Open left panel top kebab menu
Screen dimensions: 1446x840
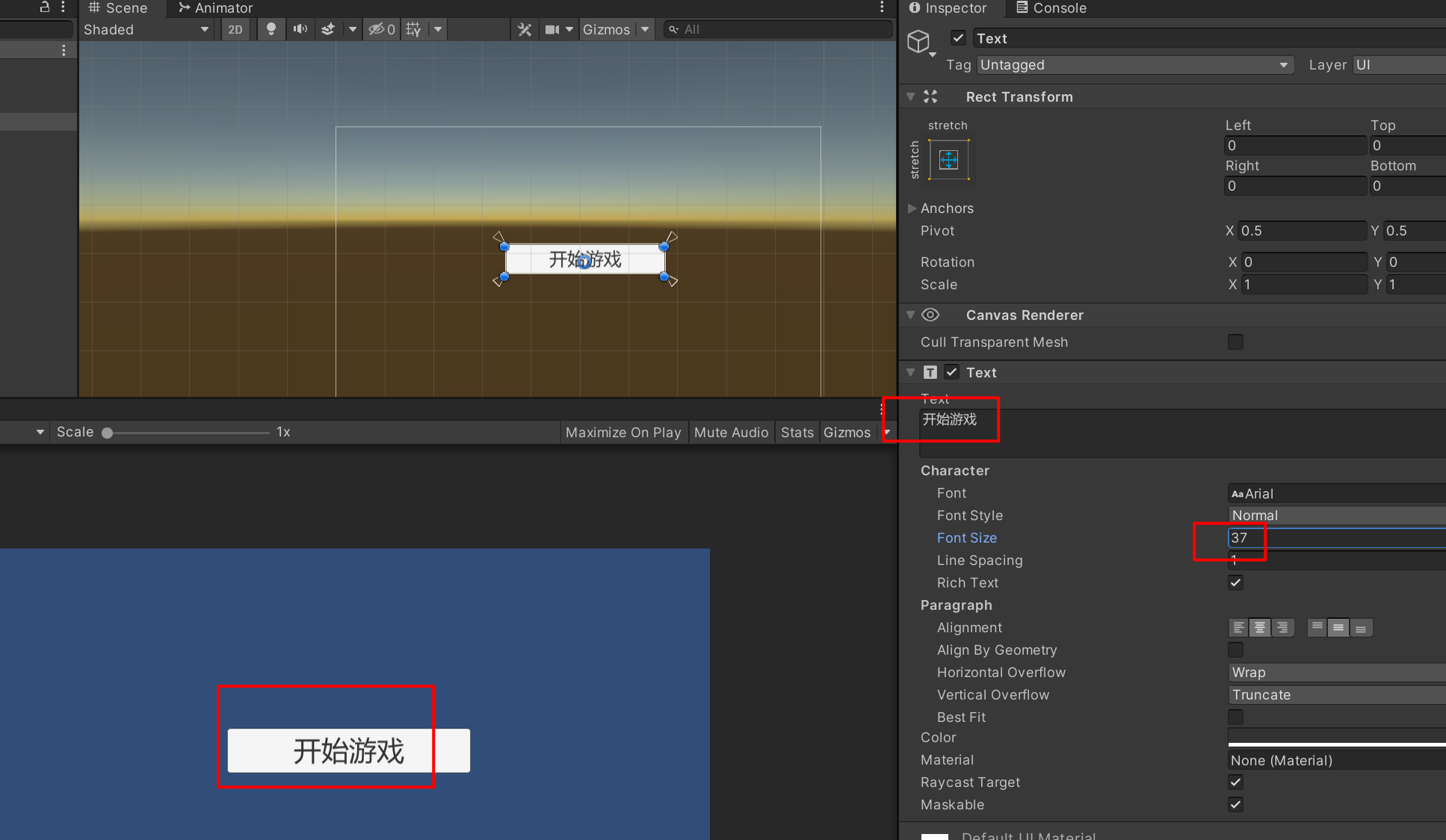click(x=63, y=7)
